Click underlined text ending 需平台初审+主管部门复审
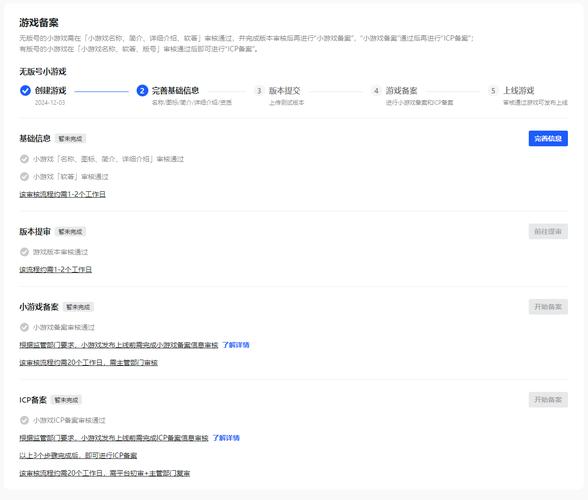 105,473
